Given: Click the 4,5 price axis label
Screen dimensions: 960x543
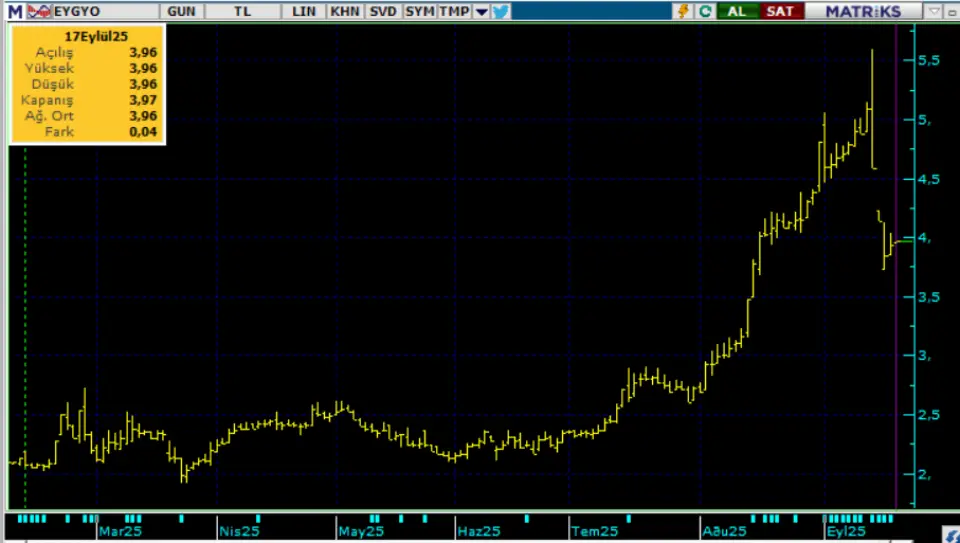Looking at the screenshot, I should tap(927, 179).
